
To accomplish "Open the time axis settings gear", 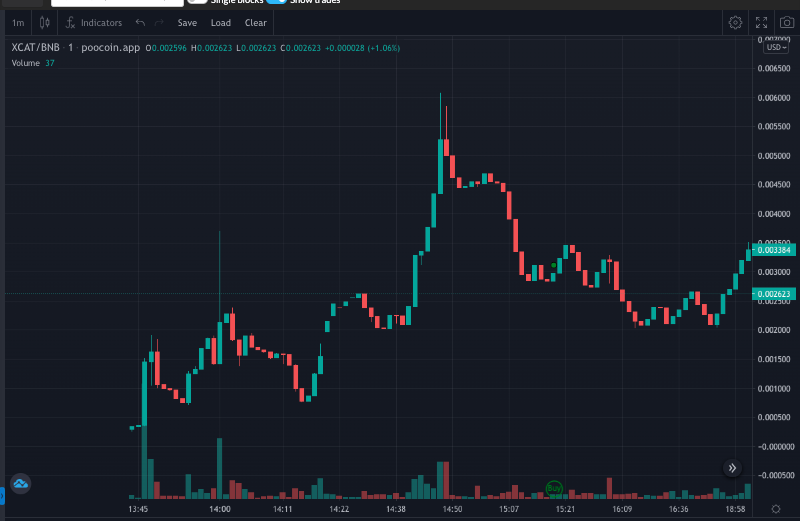I will pyautogui.click(x=776, y=509).
